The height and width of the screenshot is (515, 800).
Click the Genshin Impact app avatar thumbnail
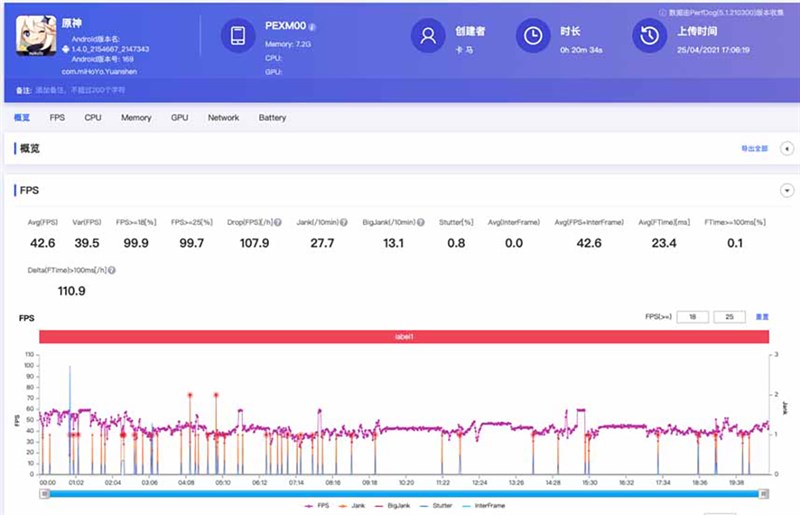pos(36,35)
